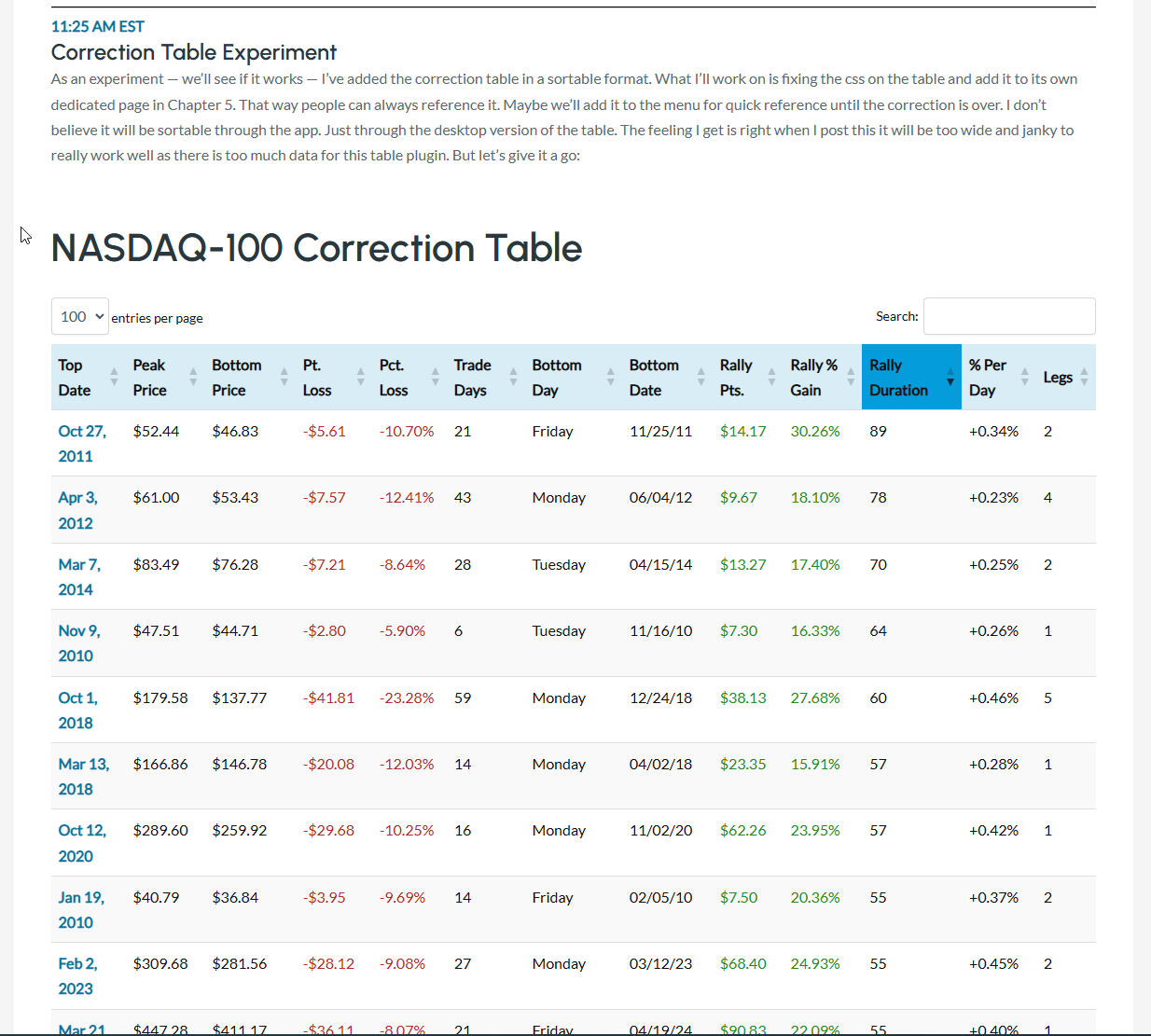Click the search input field

pyautogui.click(x=1008, y=316)
